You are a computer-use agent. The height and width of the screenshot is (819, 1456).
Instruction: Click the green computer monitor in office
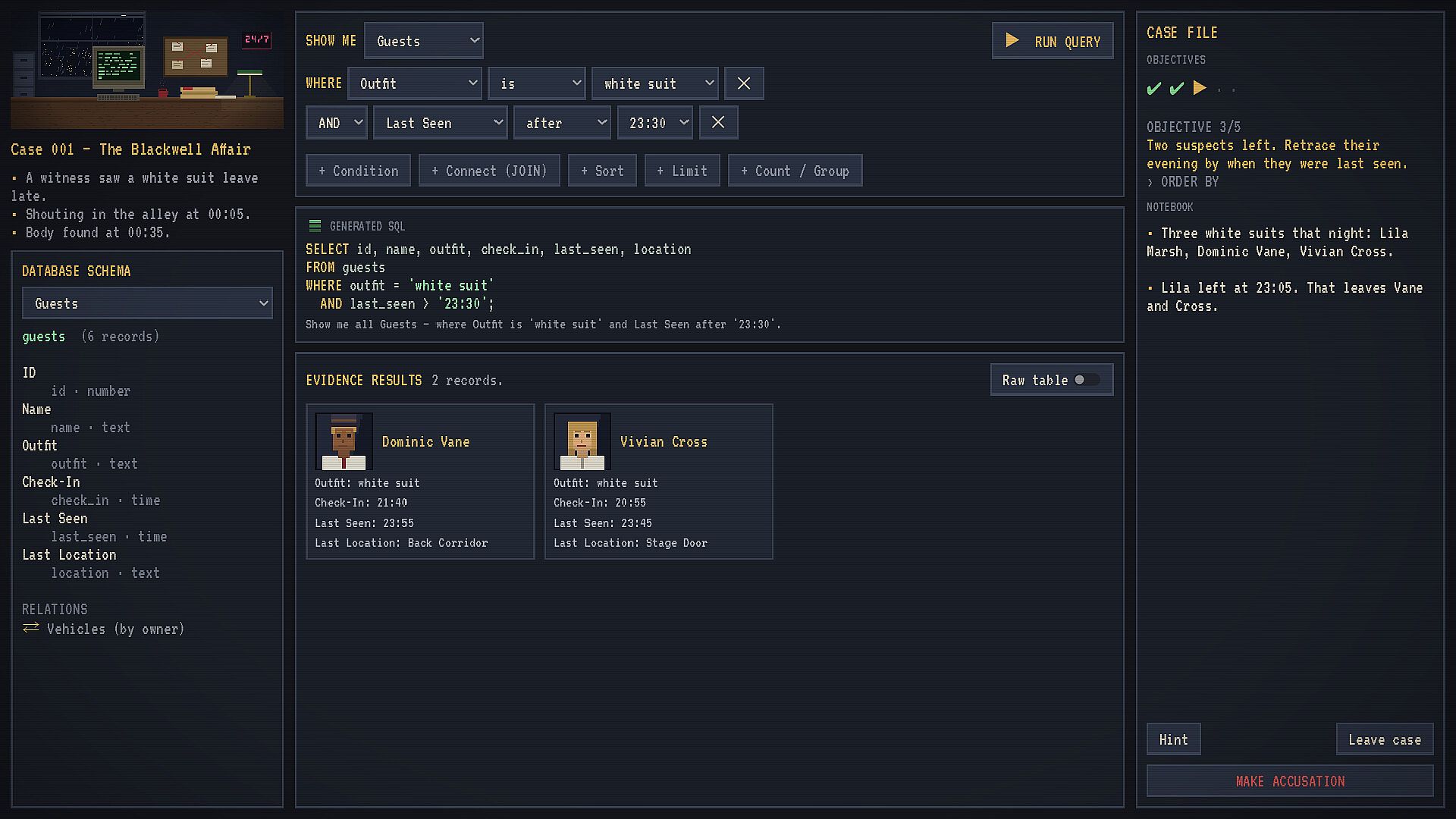(118, 67)
